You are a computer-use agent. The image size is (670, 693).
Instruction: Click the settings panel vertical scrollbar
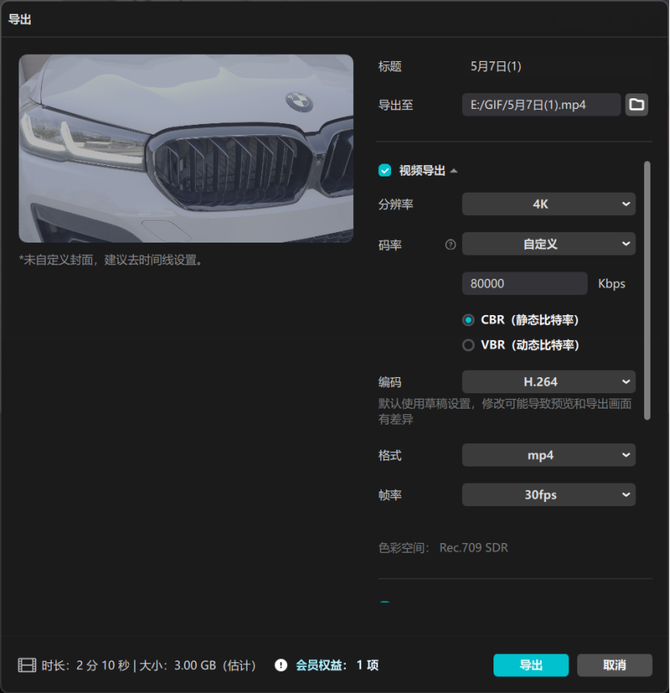(x=647, y=290)
